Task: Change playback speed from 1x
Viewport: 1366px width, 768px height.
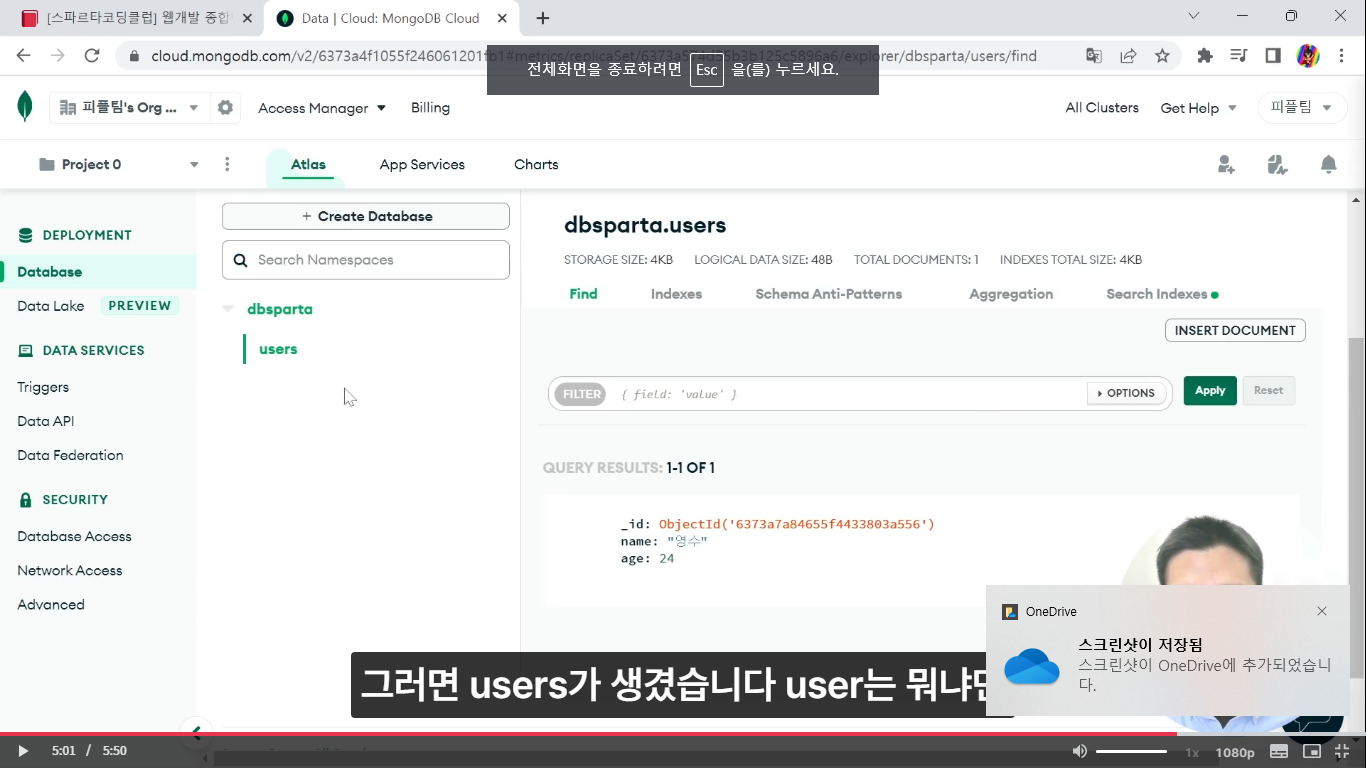Action: pyautogui.click(x=1192, y=752)
